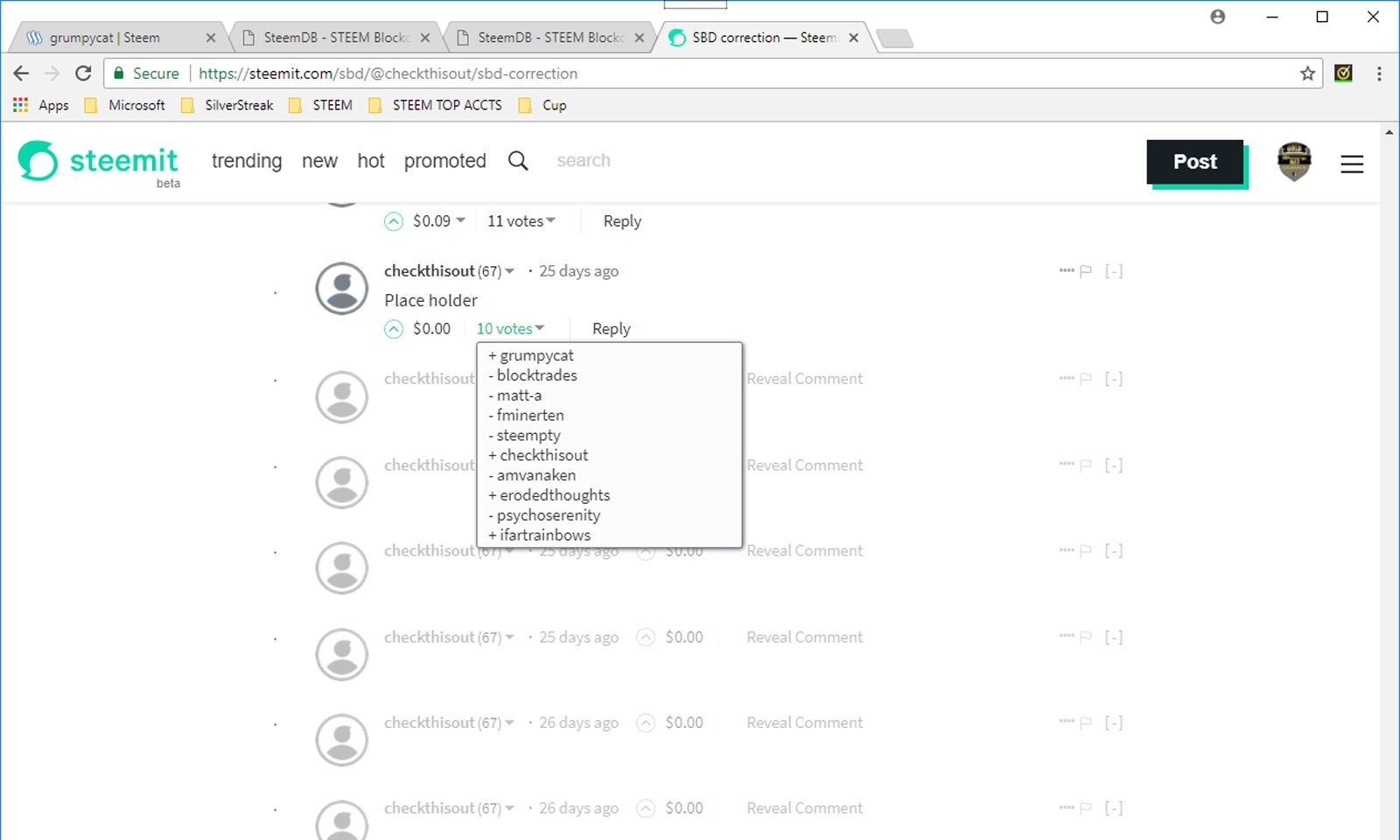
Task: Open checkthisout profile avatar on Place holder comment
Action: click(x=341, y=289)
